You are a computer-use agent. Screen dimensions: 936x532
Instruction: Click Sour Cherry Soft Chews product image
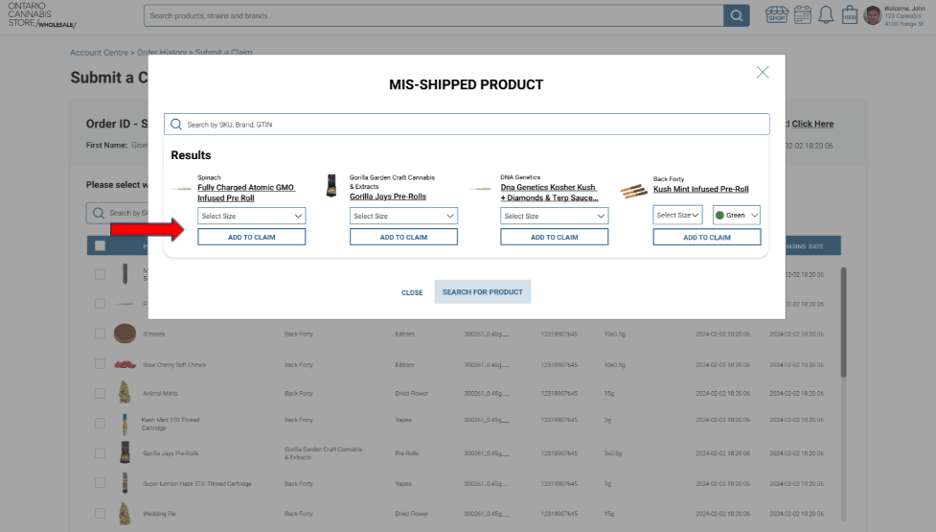click(125, 364)
